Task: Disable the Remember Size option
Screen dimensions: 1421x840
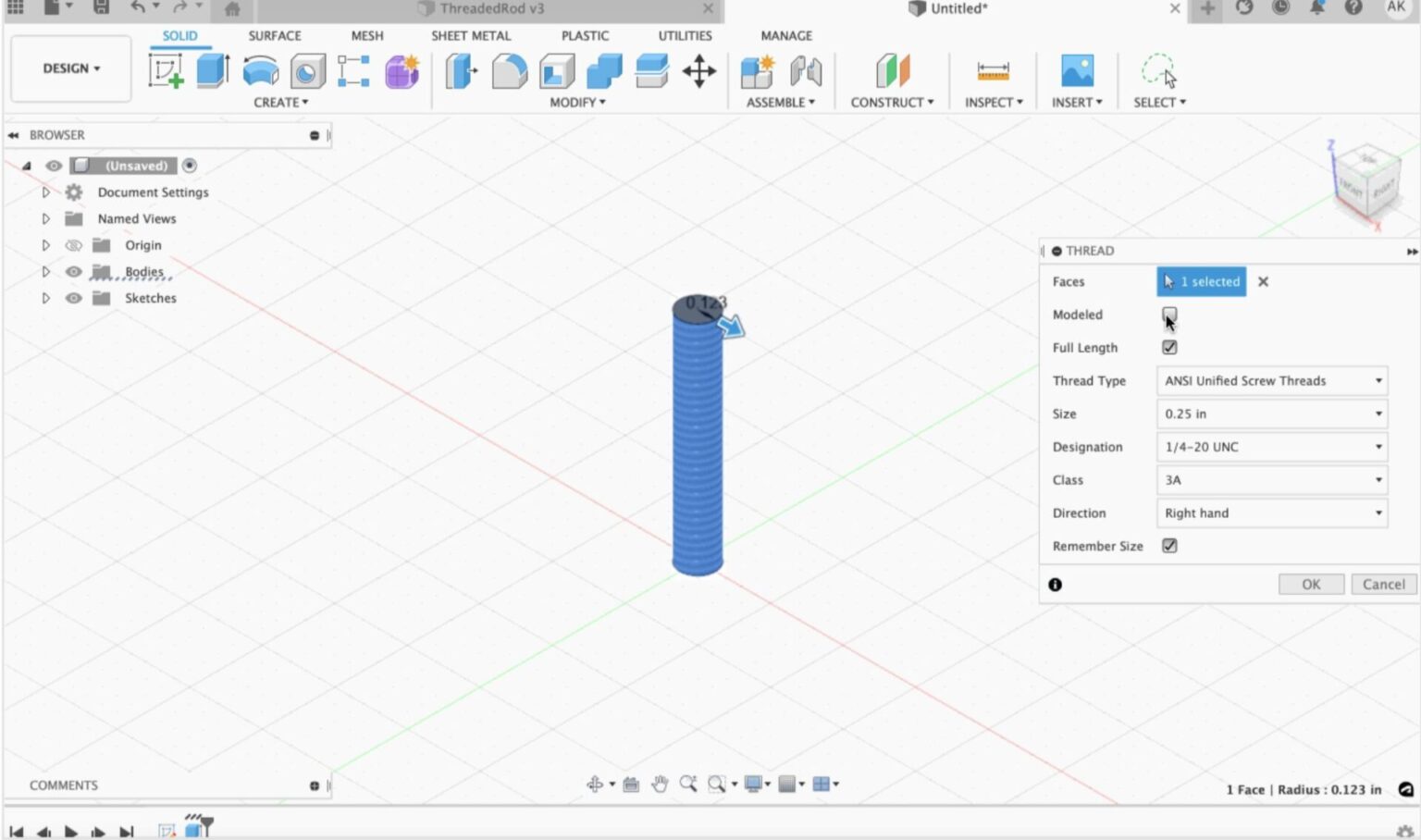Action: click(x=1169, y=546)
